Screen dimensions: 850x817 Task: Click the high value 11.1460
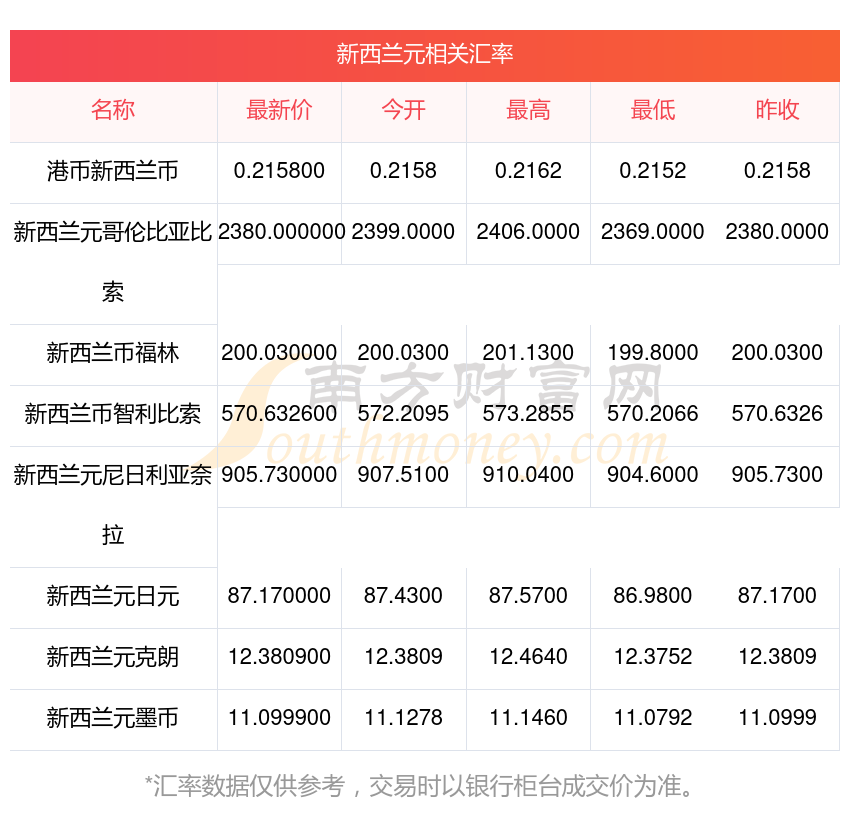point(528,718)
